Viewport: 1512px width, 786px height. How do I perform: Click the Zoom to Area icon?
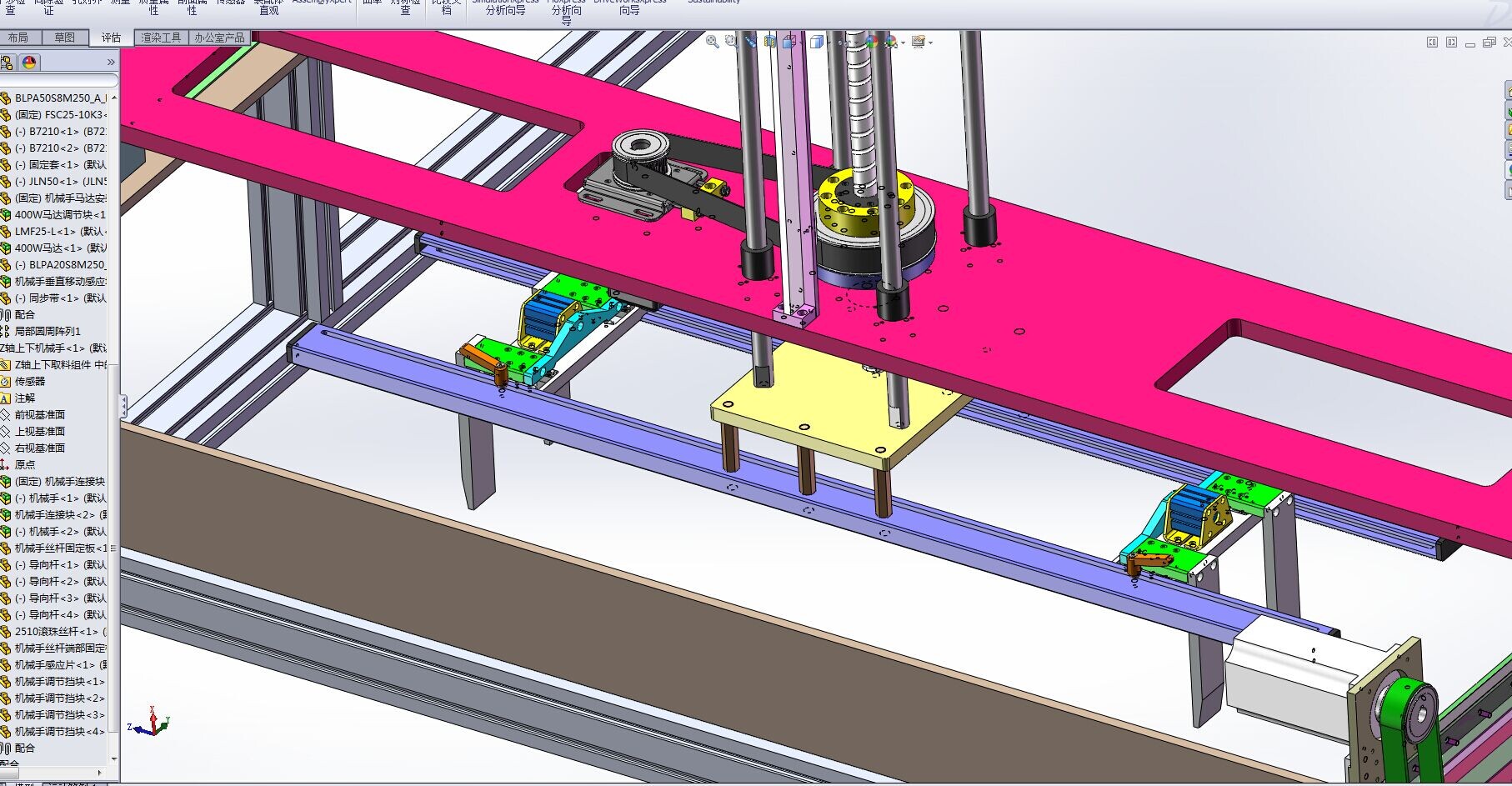point(731,41)
